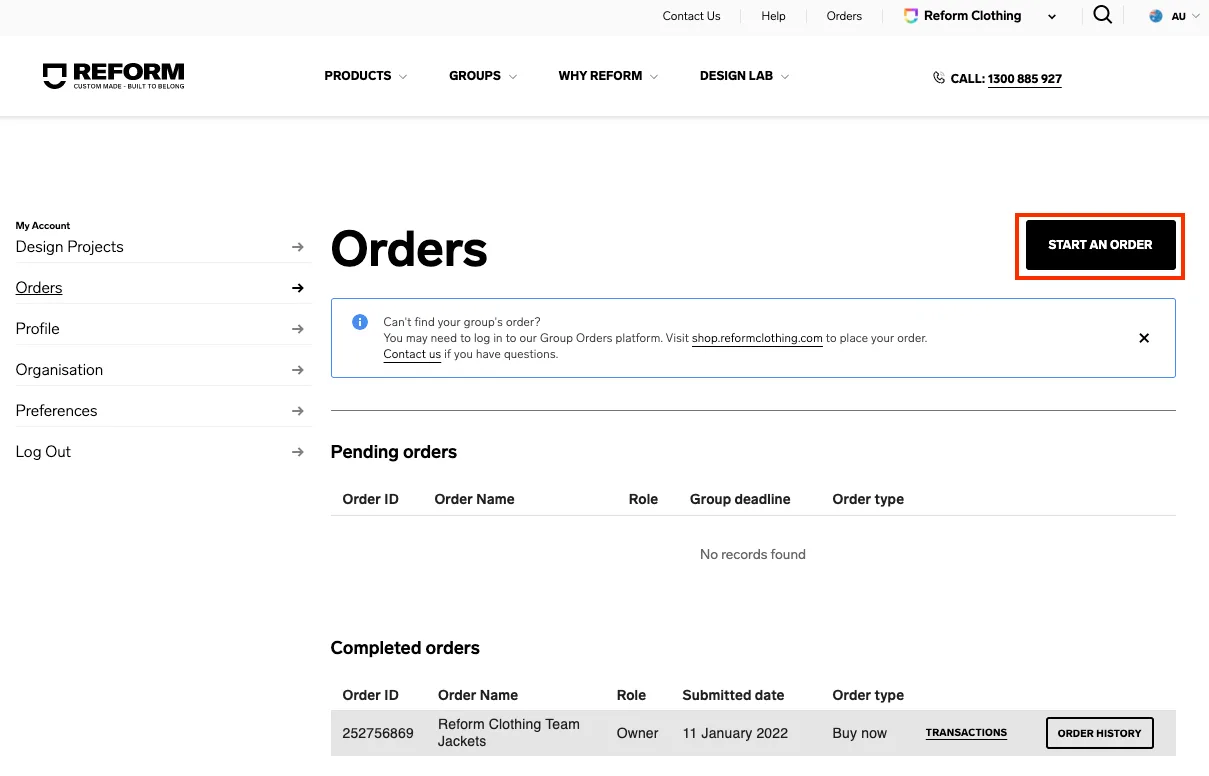Click the Owner role cell
Screen dimensions: 1209x776
click(637, 733)
